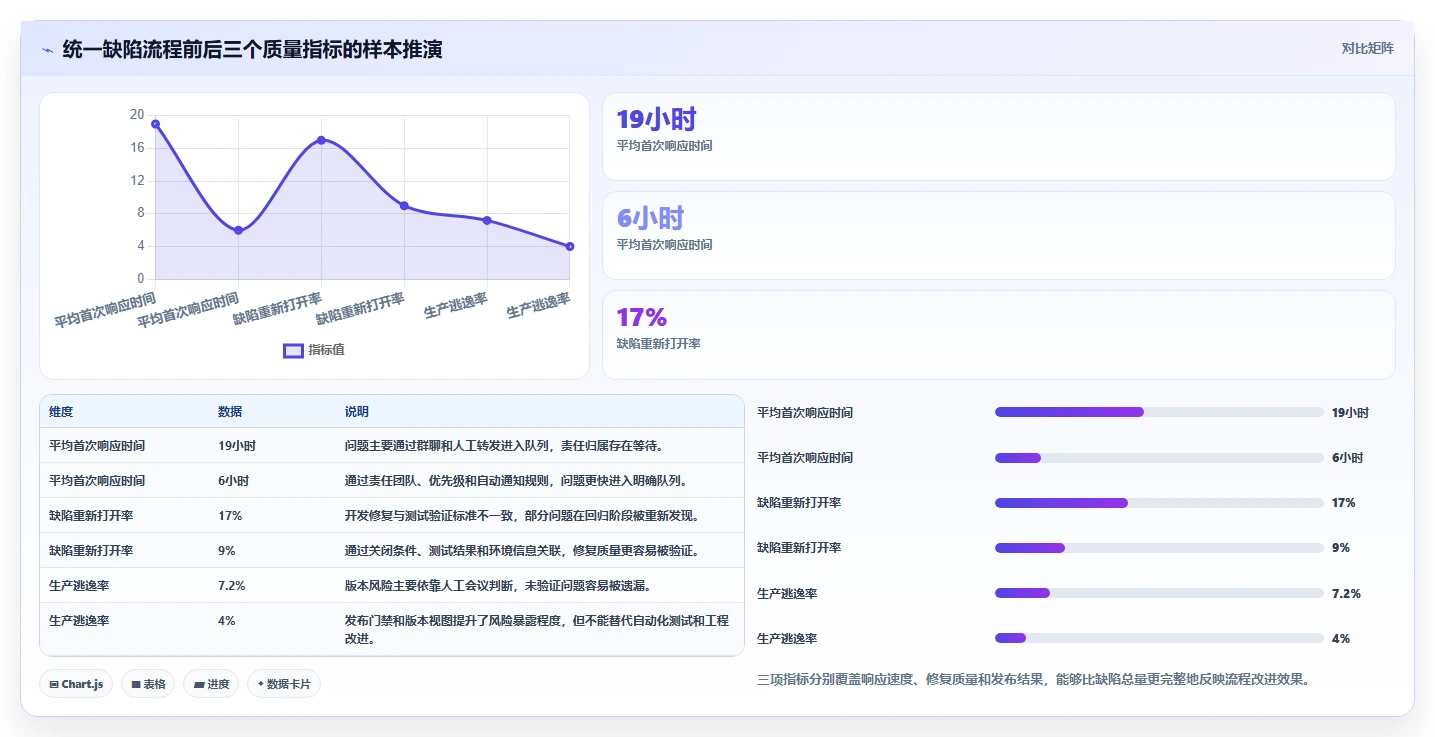Image resolution: width=1435 pixels, height=737 pixels.
Task: Click the progress bar labelled 19小时
Action: click(x=1159, y=412)
